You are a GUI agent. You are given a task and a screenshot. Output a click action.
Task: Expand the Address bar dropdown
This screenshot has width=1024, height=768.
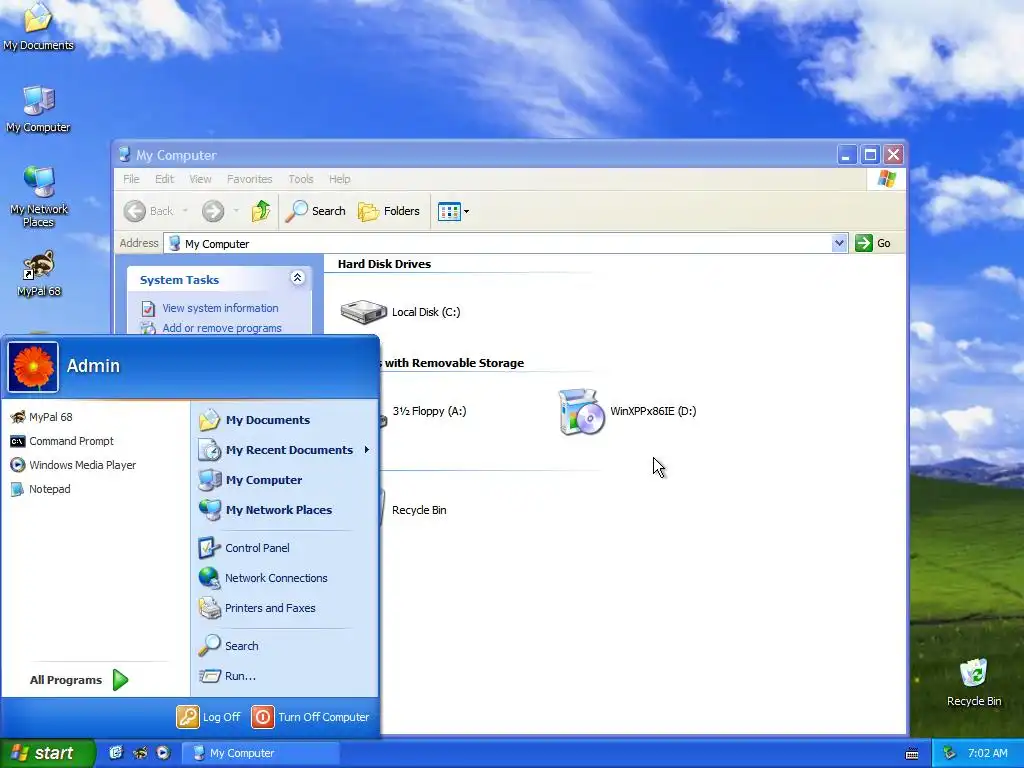pos(839,244)
